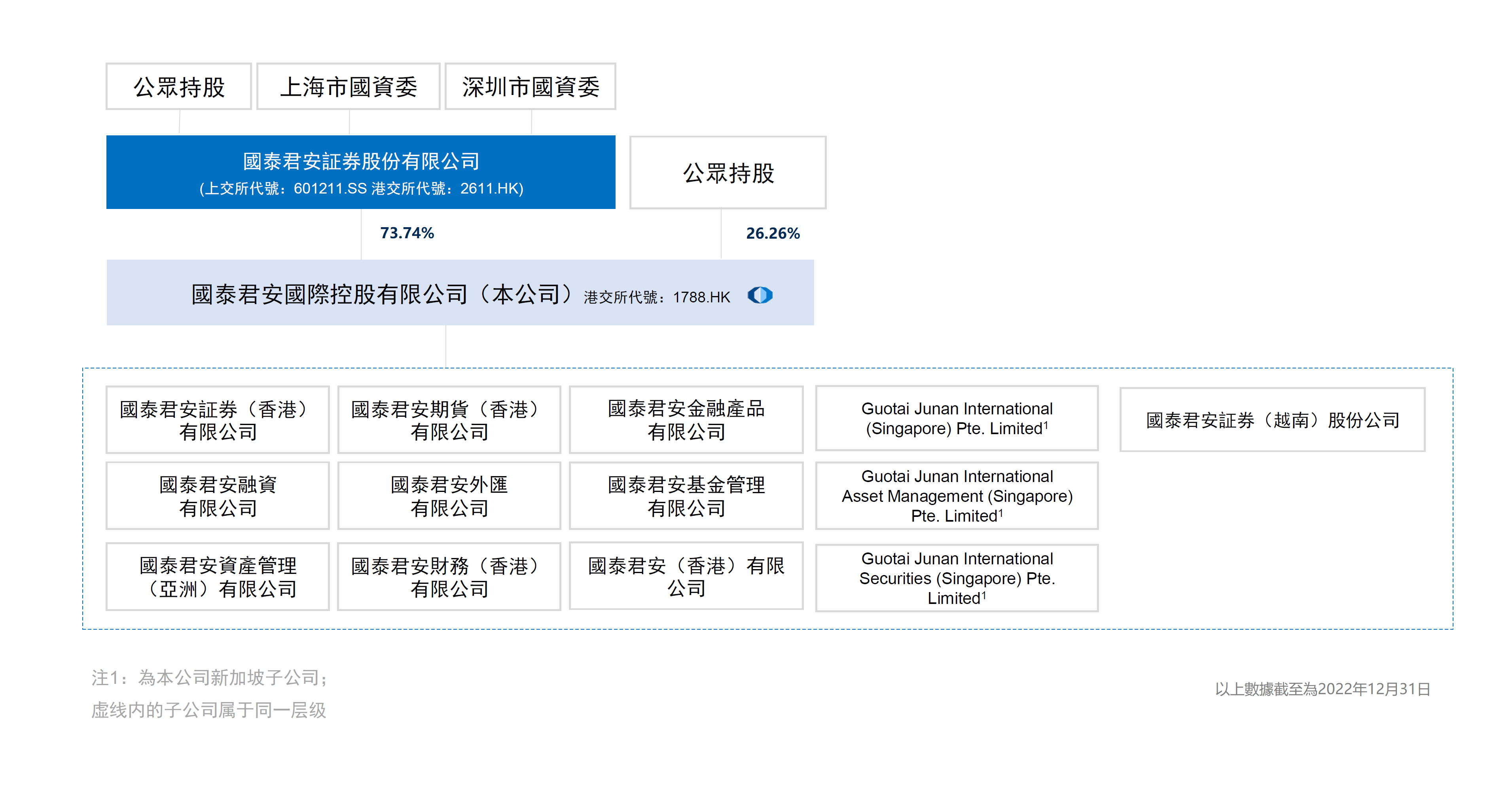Screen dimensions: 1512x805
Task: Click footnote 注1：為本公司新加坡子公司
Action: point(210,678)
